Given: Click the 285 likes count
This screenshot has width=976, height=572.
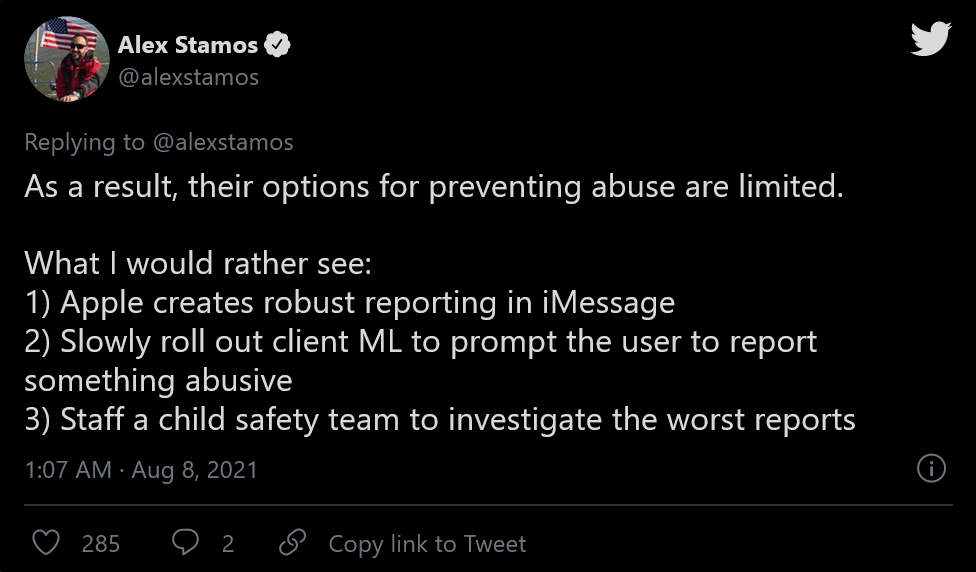Looking at the screenshot, I should pos(100,543).
